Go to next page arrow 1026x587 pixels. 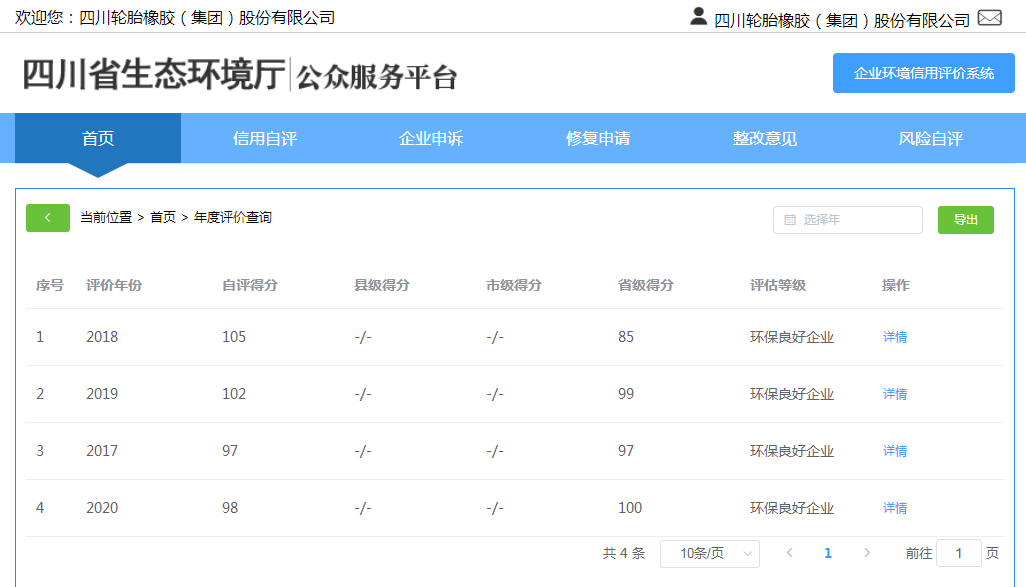point(866,553)
